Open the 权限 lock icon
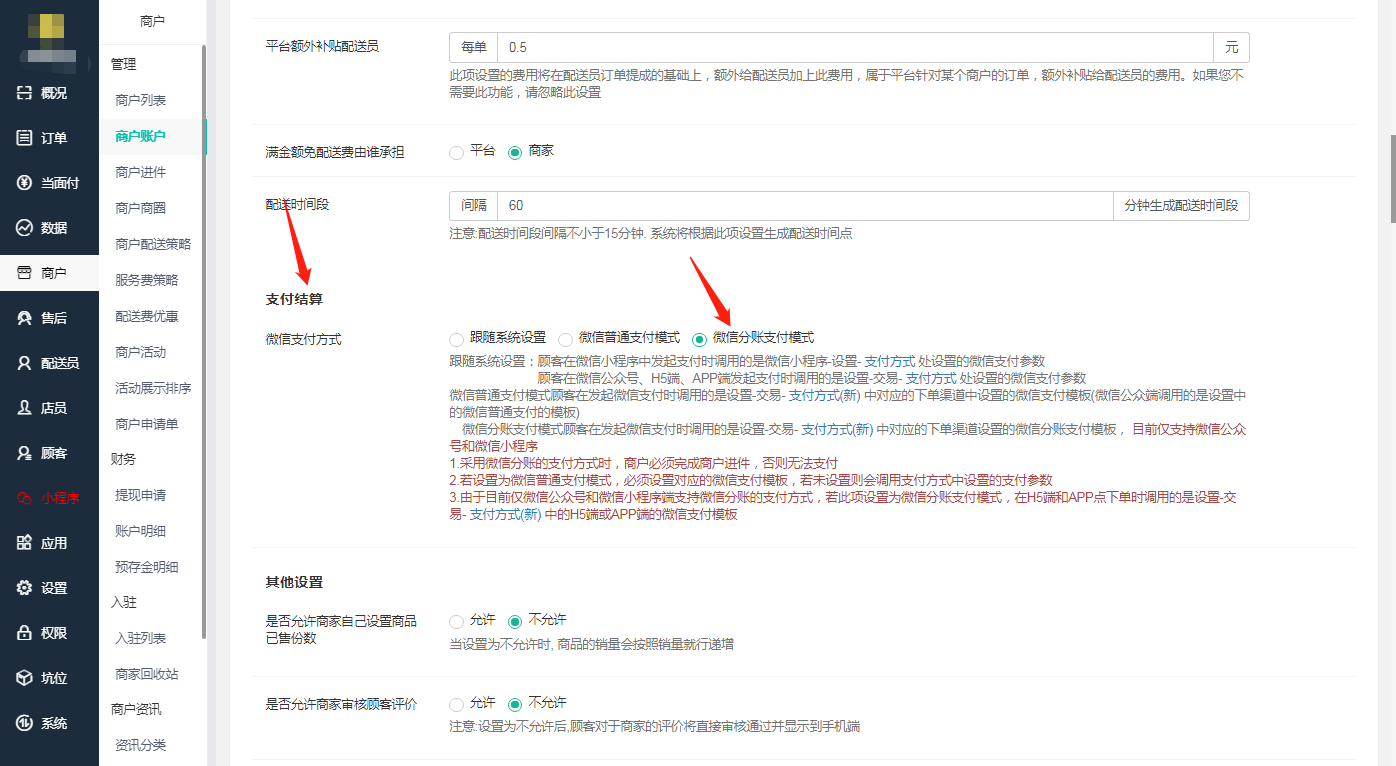The image size is (1396, 766). tap(25, 633)
